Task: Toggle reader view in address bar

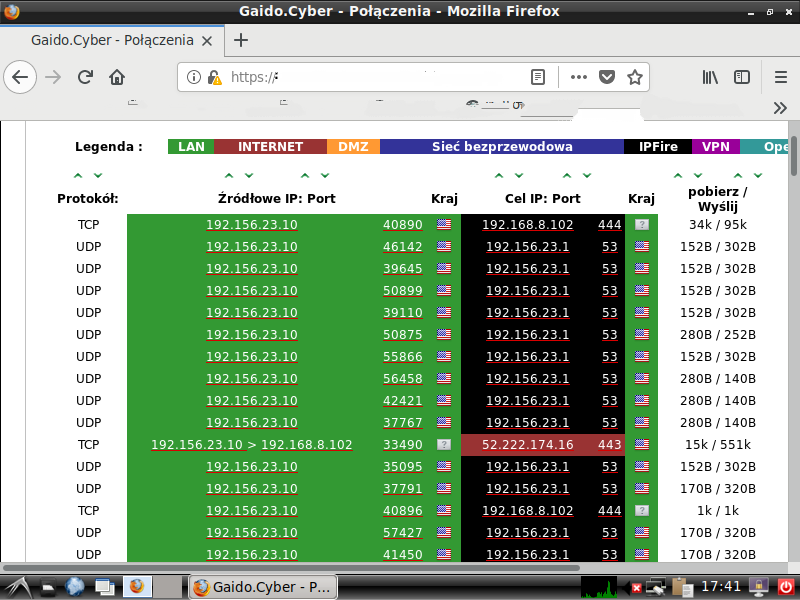Action: click(x=538, y=77)
